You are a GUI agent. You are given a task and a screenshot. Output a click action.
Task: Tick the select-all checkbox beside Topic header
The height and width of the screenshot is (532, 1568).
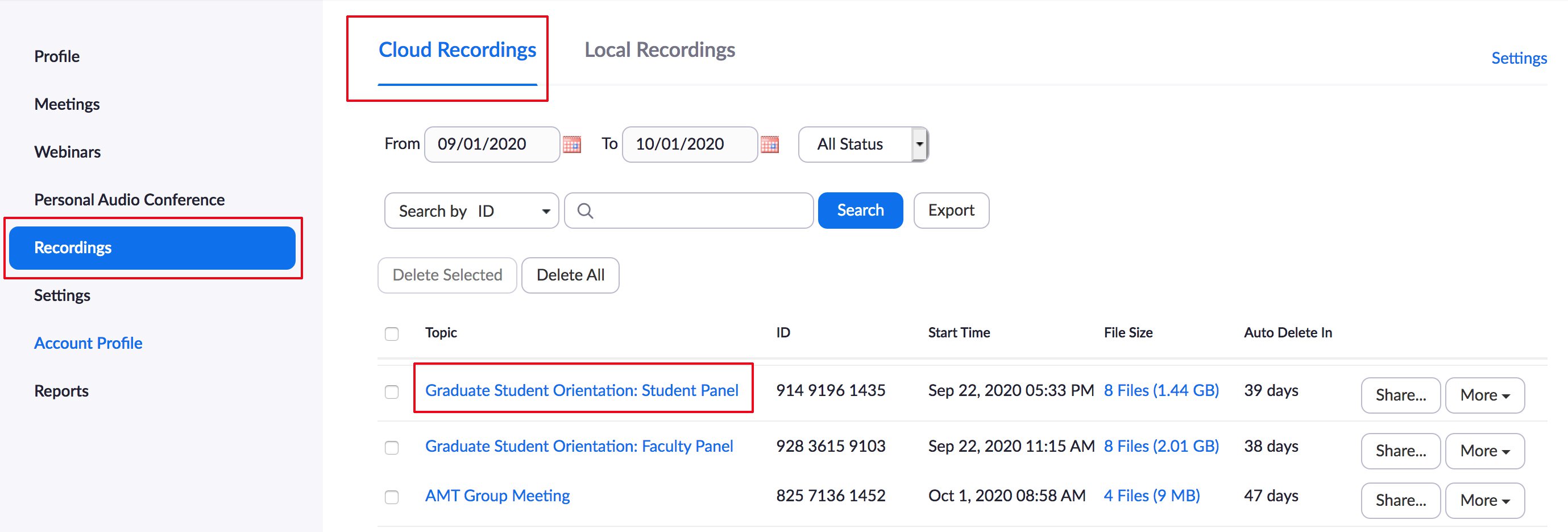[x=391, y=333]
